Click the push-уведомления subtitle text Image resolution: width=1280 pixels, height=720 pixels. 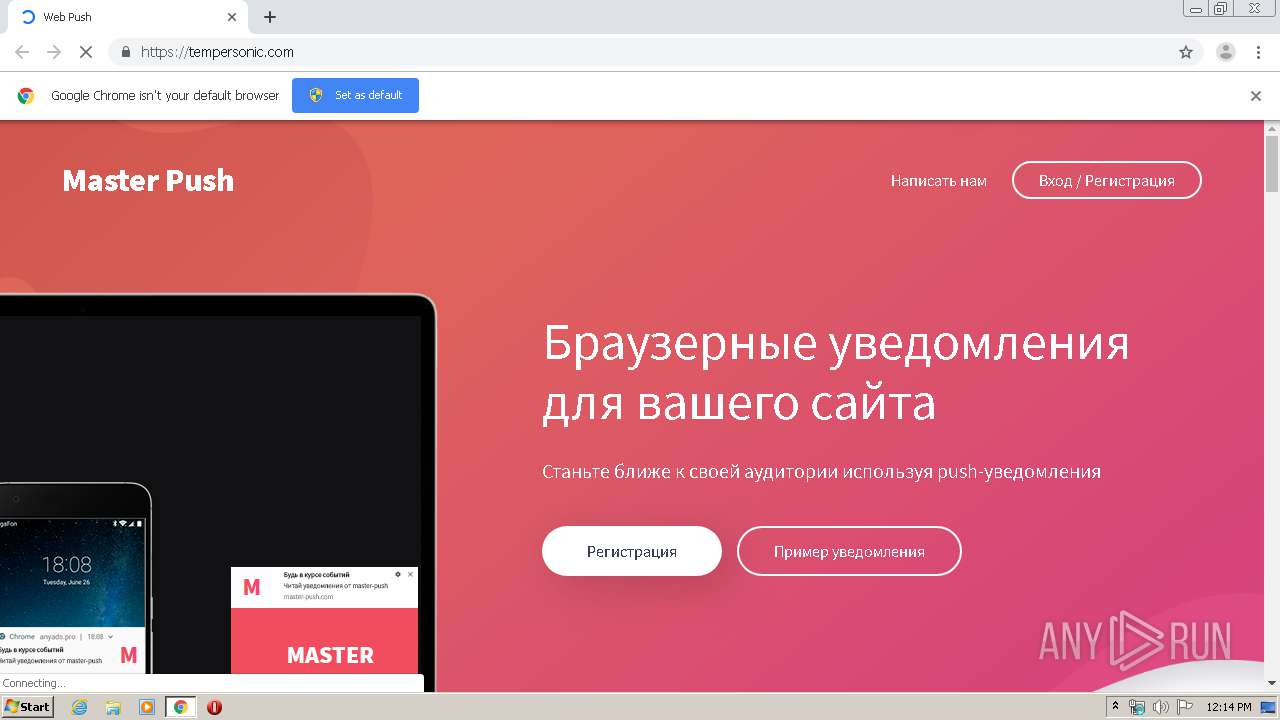click(x=821, y=471)
